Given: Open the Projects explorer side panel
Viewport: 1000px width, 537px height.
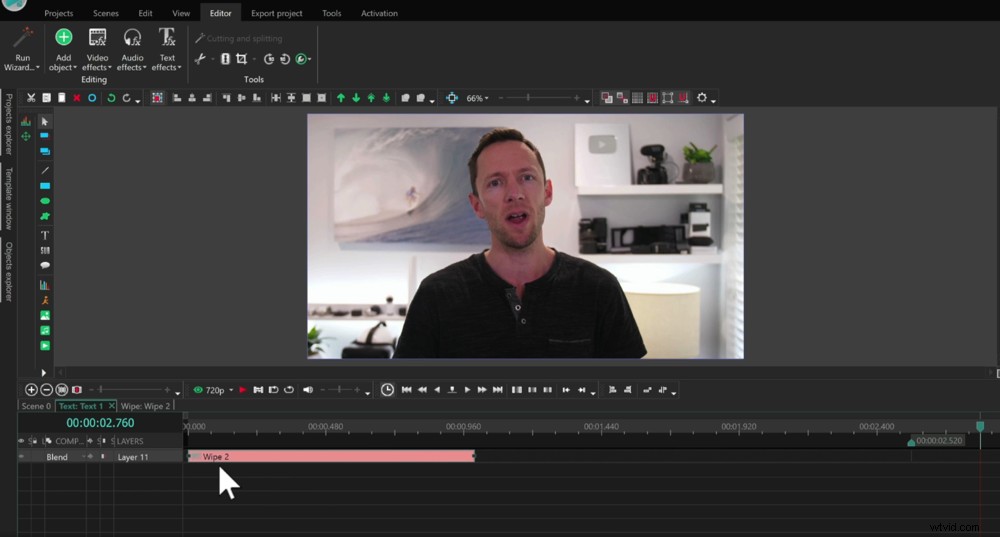Looking at the screenshot, I should click(x=8, y=124).
